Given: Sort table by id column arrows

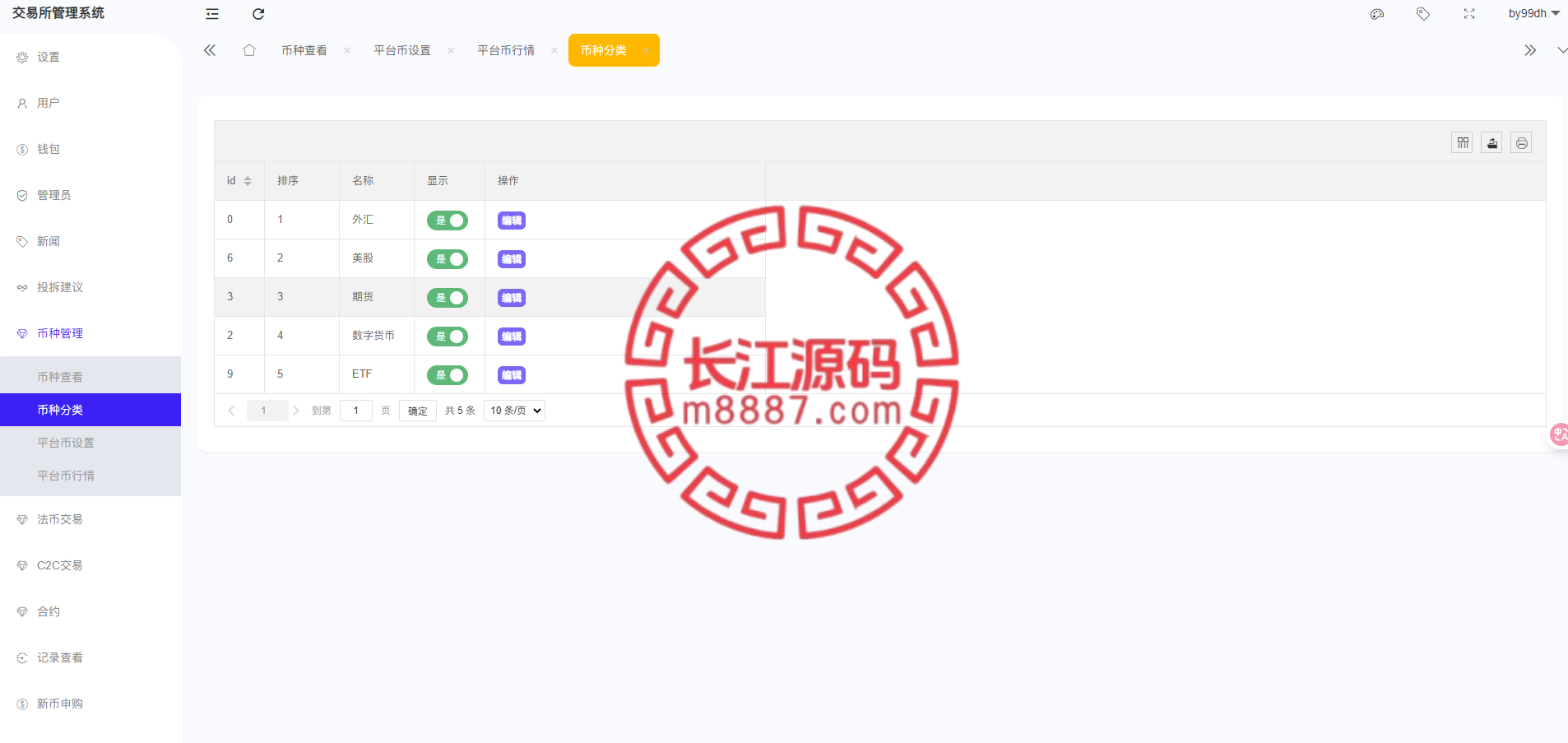Looking at the screenshot, I should tap(248, 181).
